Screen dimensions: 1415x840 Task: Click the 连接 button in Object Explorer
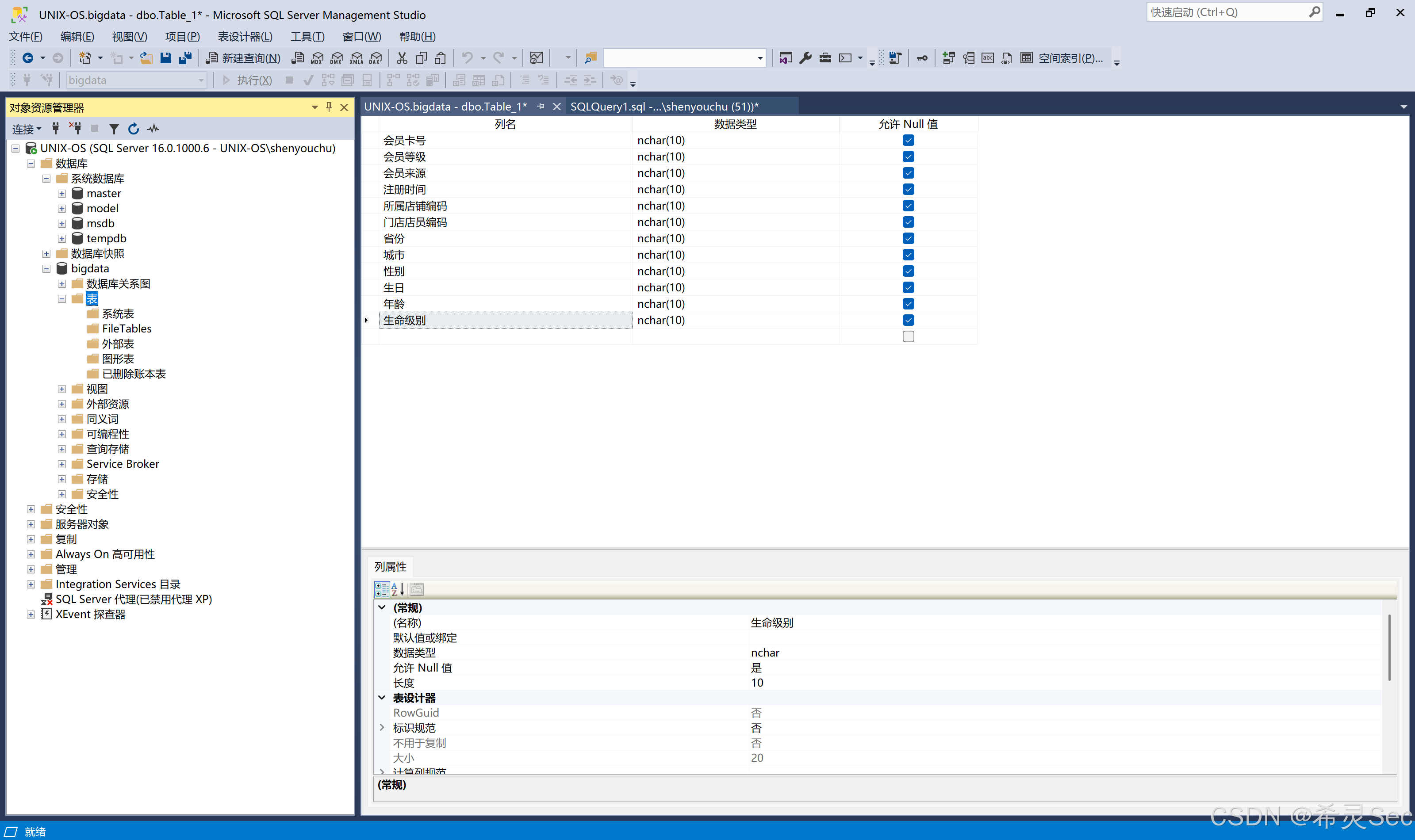tap(26, 129)
